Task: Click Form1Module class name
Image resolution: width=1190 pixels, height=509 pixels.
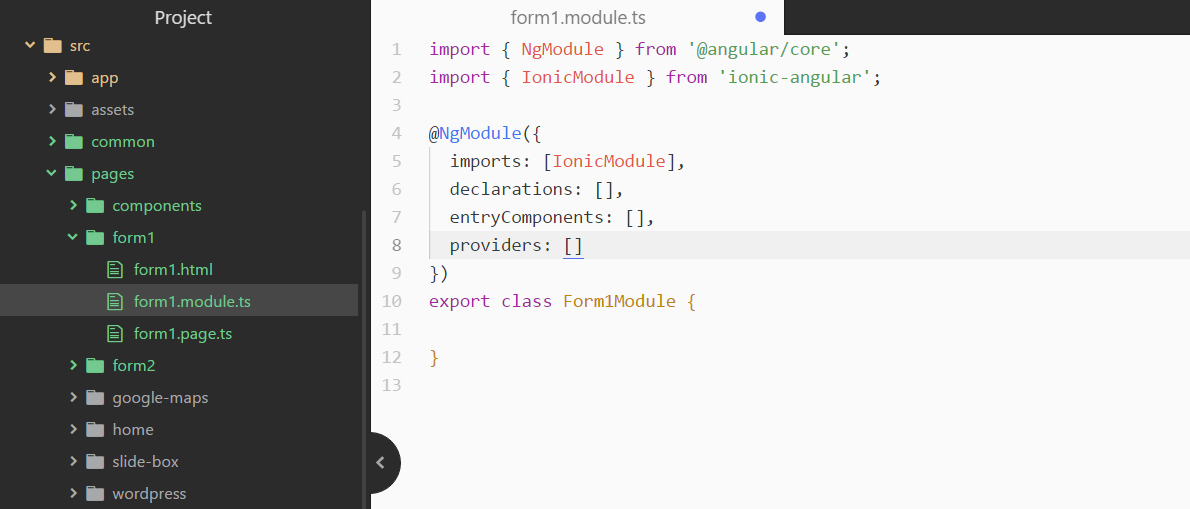Action: (x=619, y=301)
